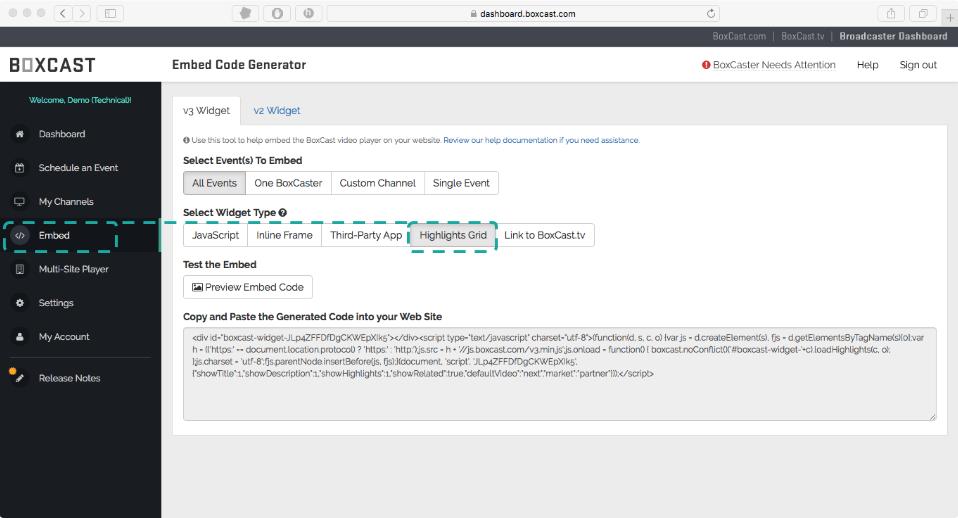Viewport: 958px width, 518px height.
Task: Choose the Third-Party App widget type
Action: 366,236
